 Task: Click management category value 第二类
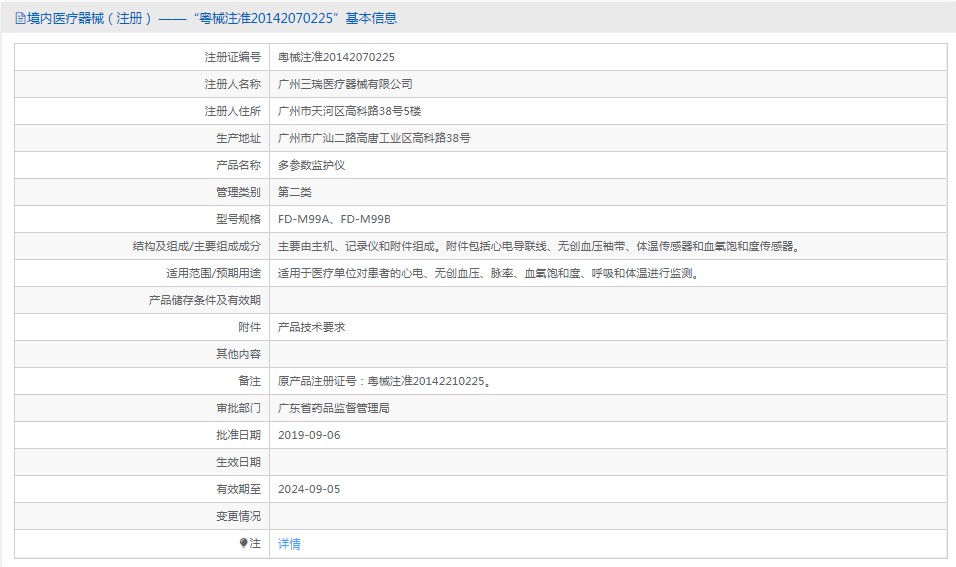(294, 192)
